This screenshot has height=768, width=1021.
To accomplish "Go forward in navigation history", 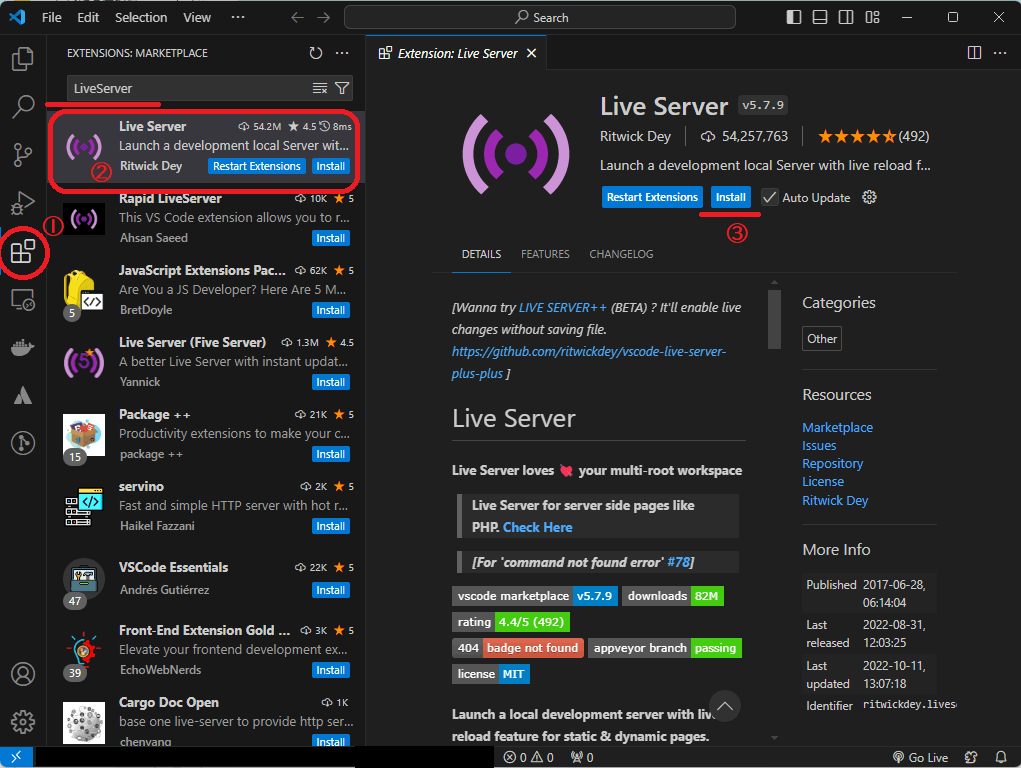I will [324, 18].
